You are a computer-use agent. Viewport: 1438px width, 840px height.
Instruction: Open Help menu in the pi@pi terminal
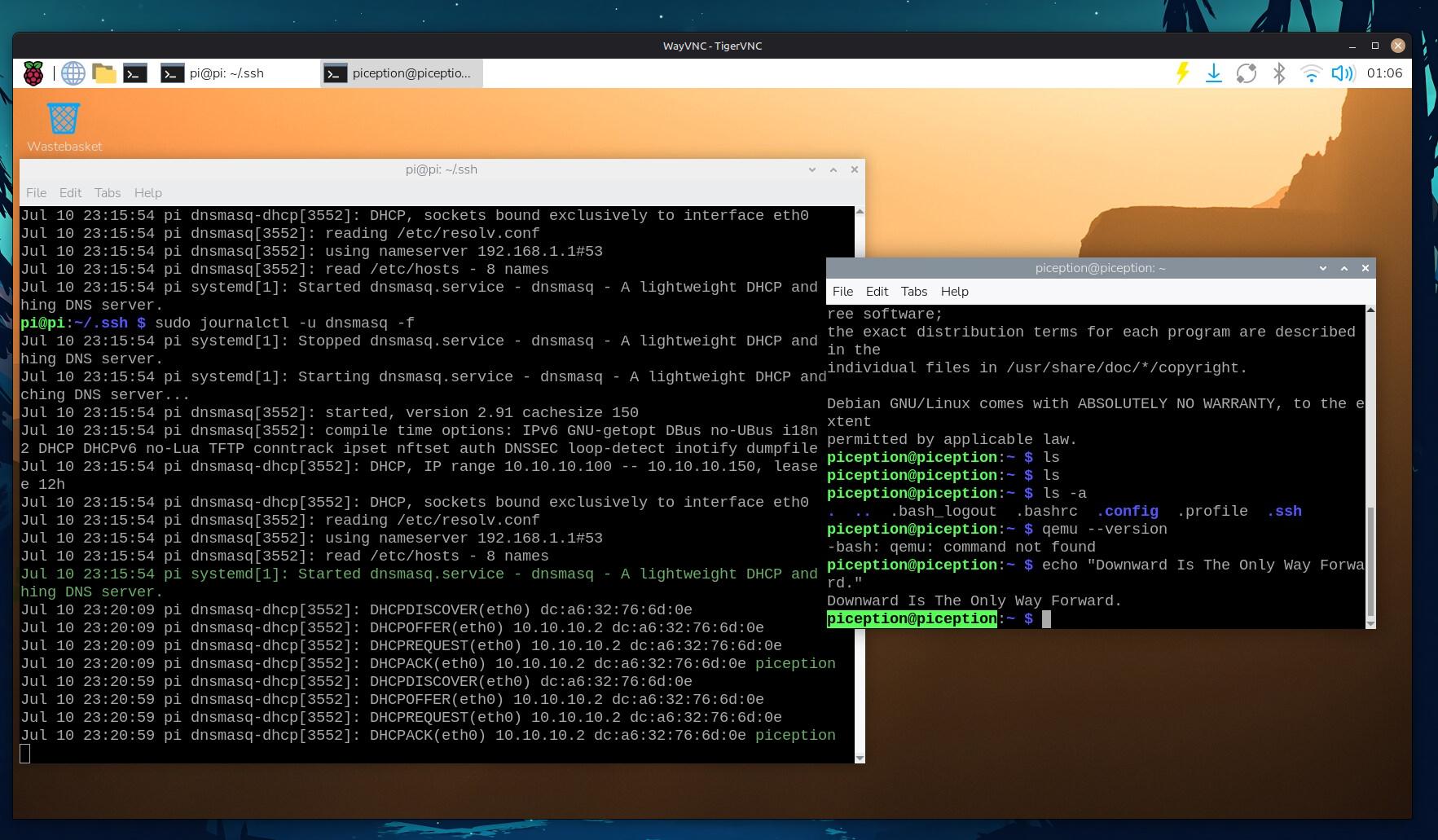click(148, 193)
